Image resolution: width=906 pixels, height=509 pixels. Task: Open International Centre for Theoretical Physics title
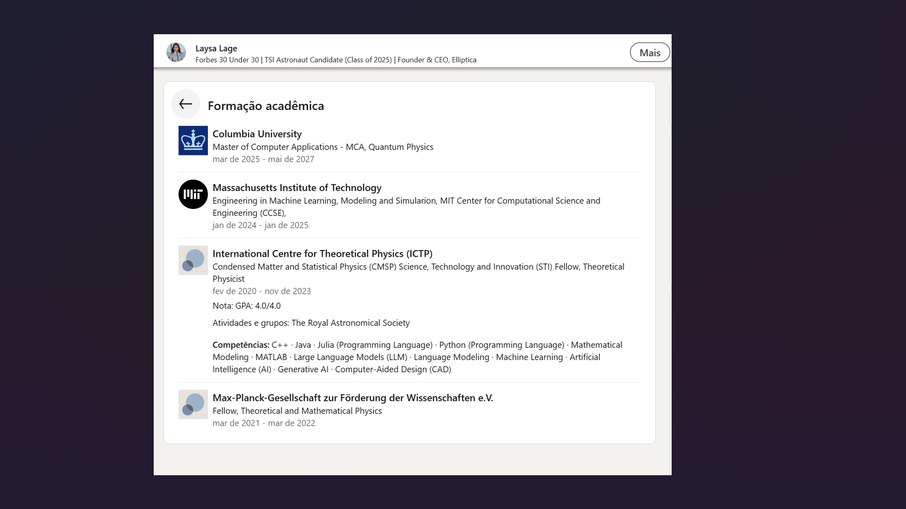(322, 254)
